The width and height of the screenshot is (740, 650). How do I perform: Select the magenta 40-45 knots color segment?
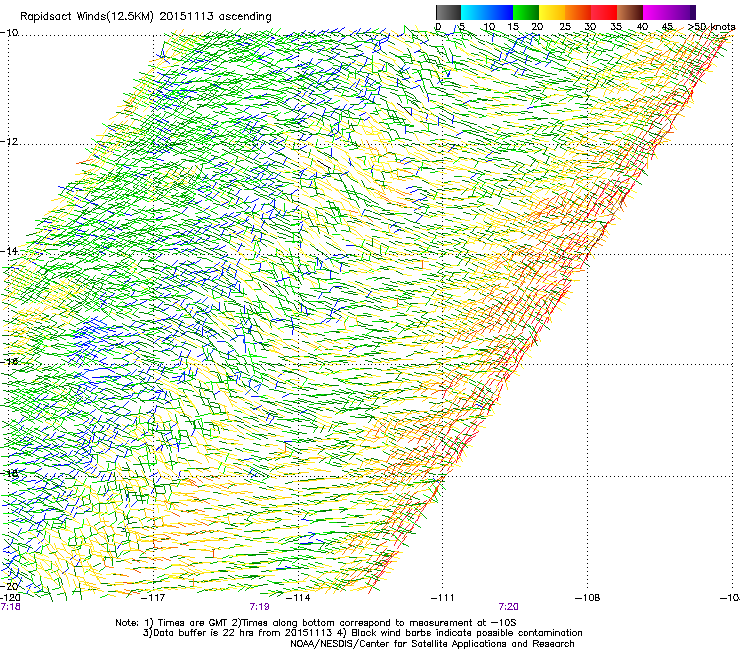(x=656, y=12)
